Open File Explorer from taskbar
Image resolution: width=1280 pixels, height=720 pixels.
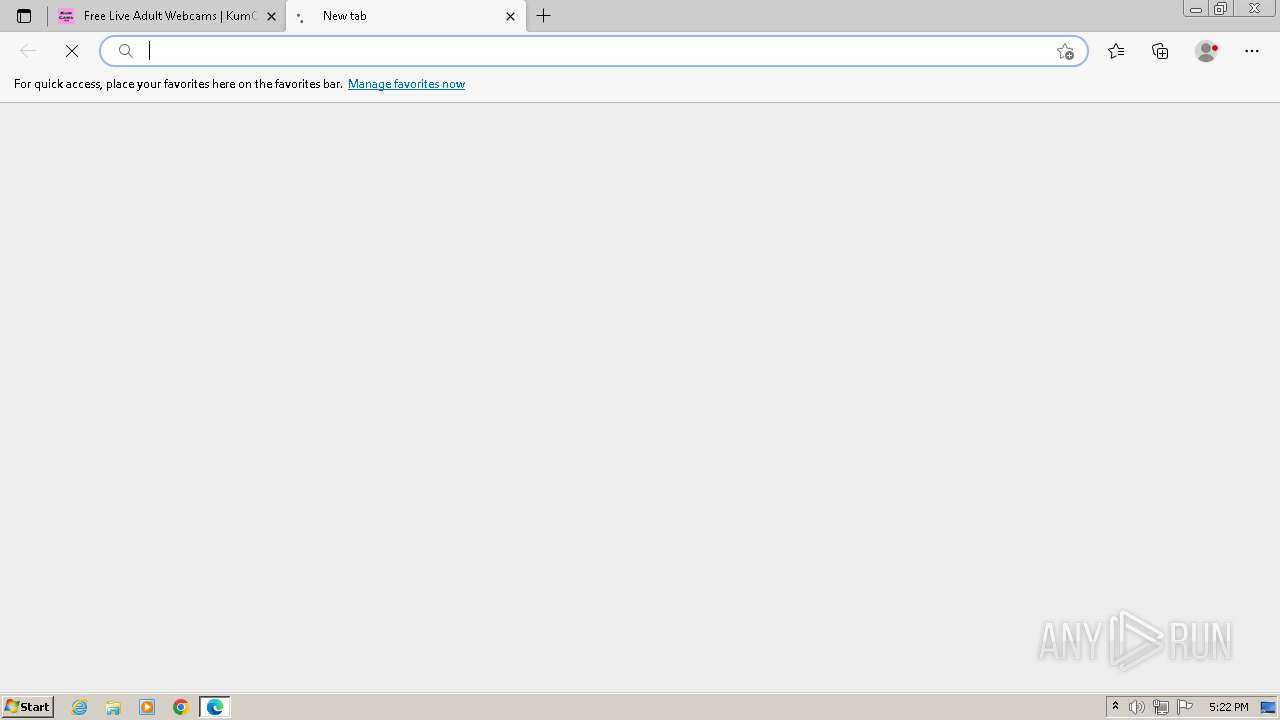click(113, 707)
